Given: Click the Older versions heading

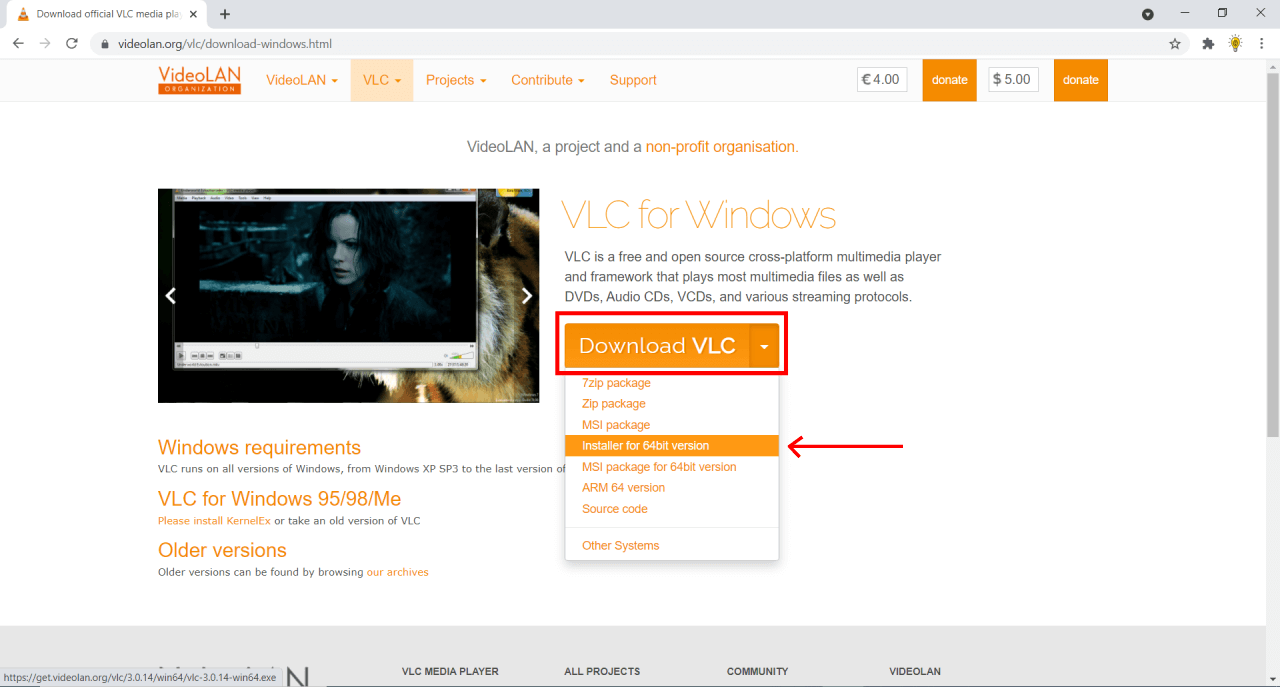Looking at the screenshot, I should (222, 550).
